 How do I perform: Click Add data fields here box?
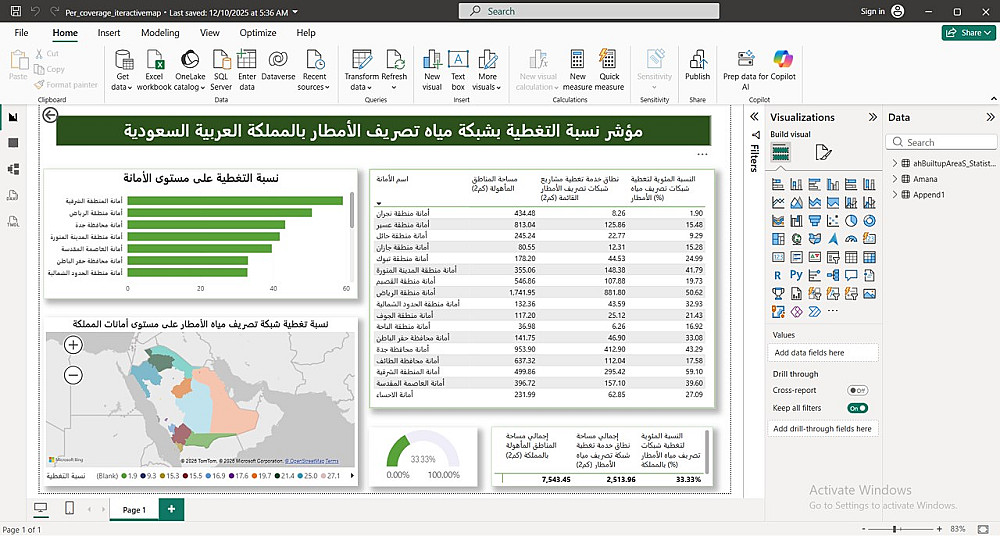(823, 352)
